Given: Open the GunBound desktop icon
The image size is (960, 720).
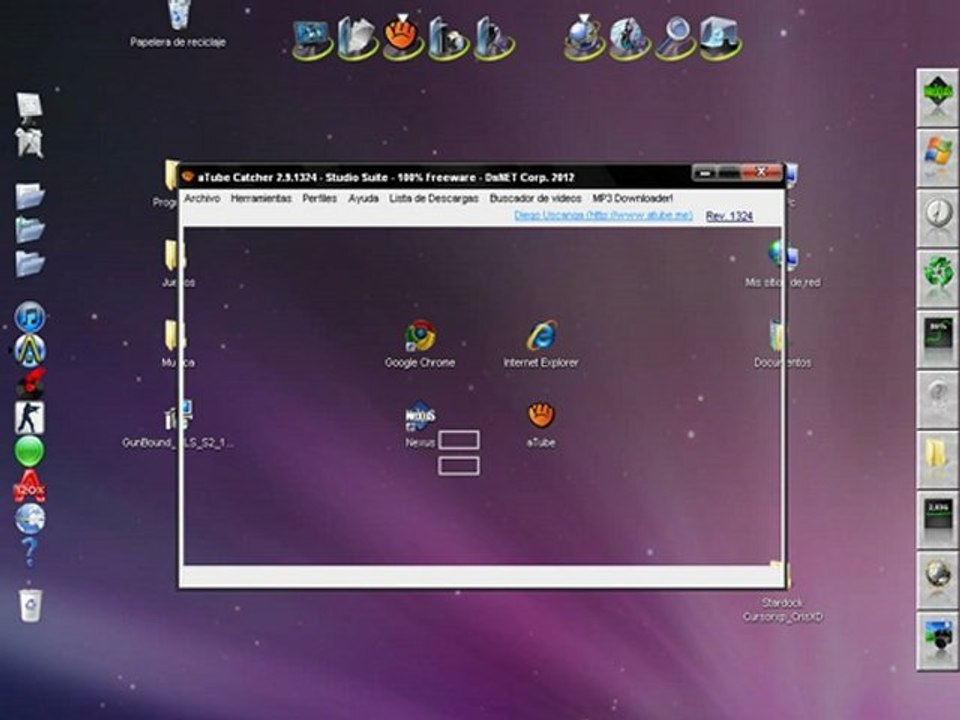Looking at the screenshot, I should (178, 423).
